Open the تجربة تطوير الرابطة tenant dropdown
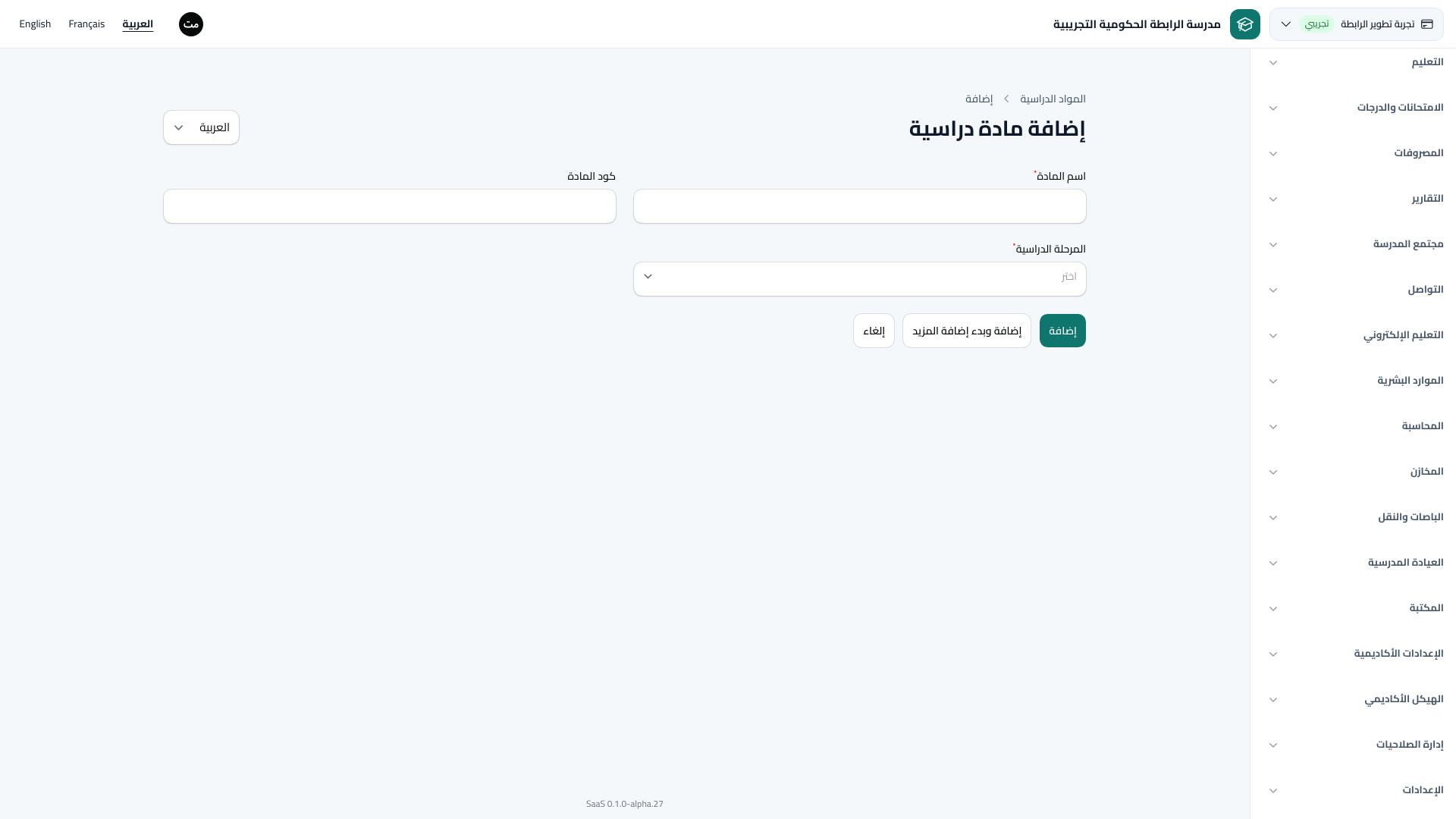 click(1356, 24)
